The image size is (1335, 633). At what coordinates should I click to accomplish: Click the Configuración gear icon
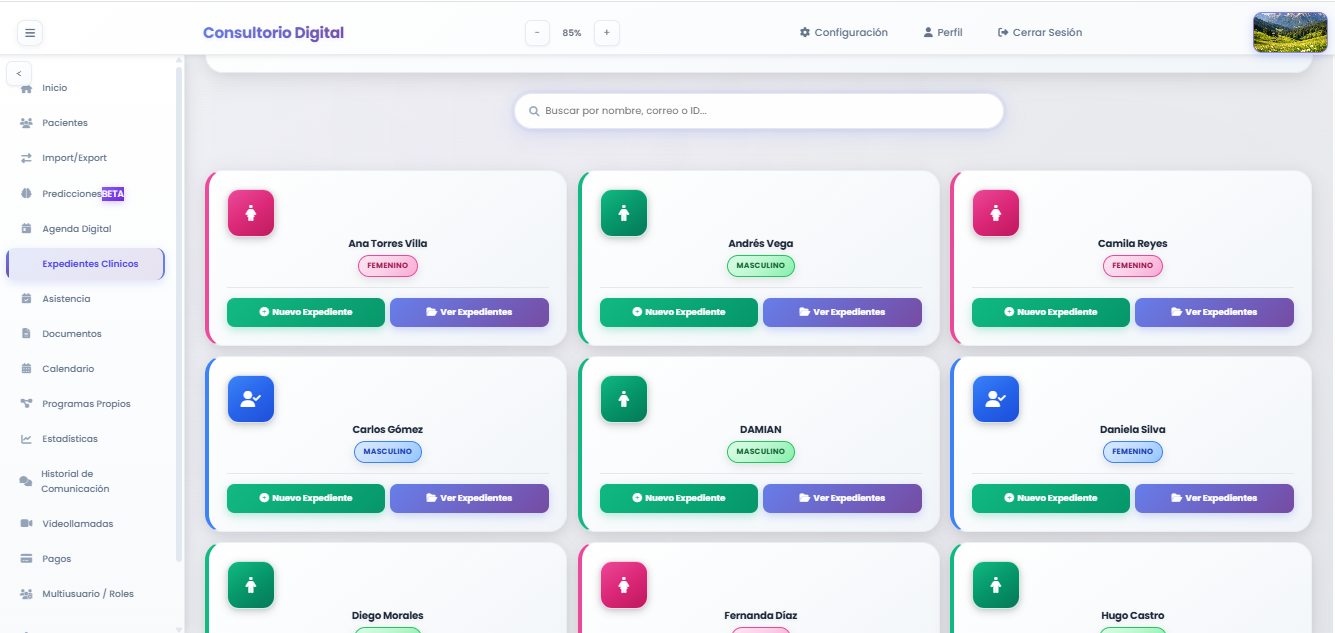point(805,32)
